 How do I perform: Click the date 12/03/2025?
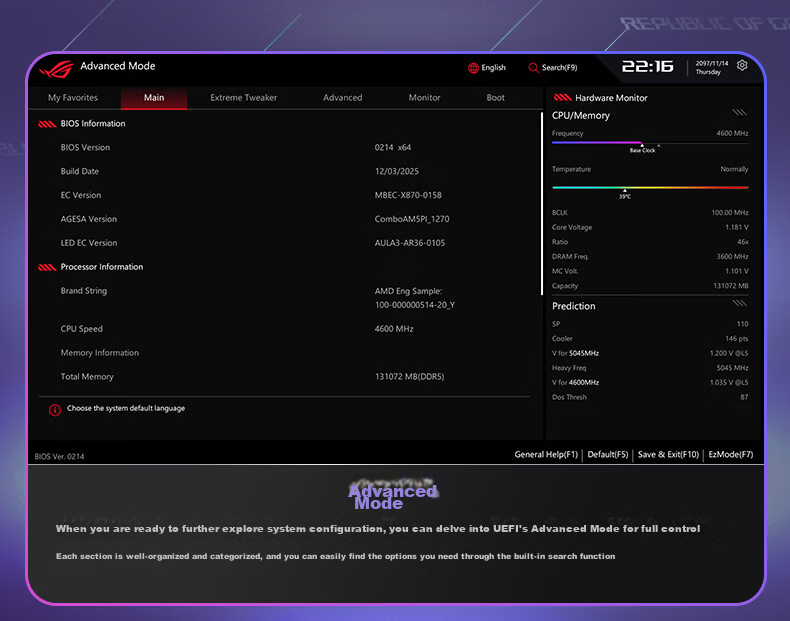[397, 171]
